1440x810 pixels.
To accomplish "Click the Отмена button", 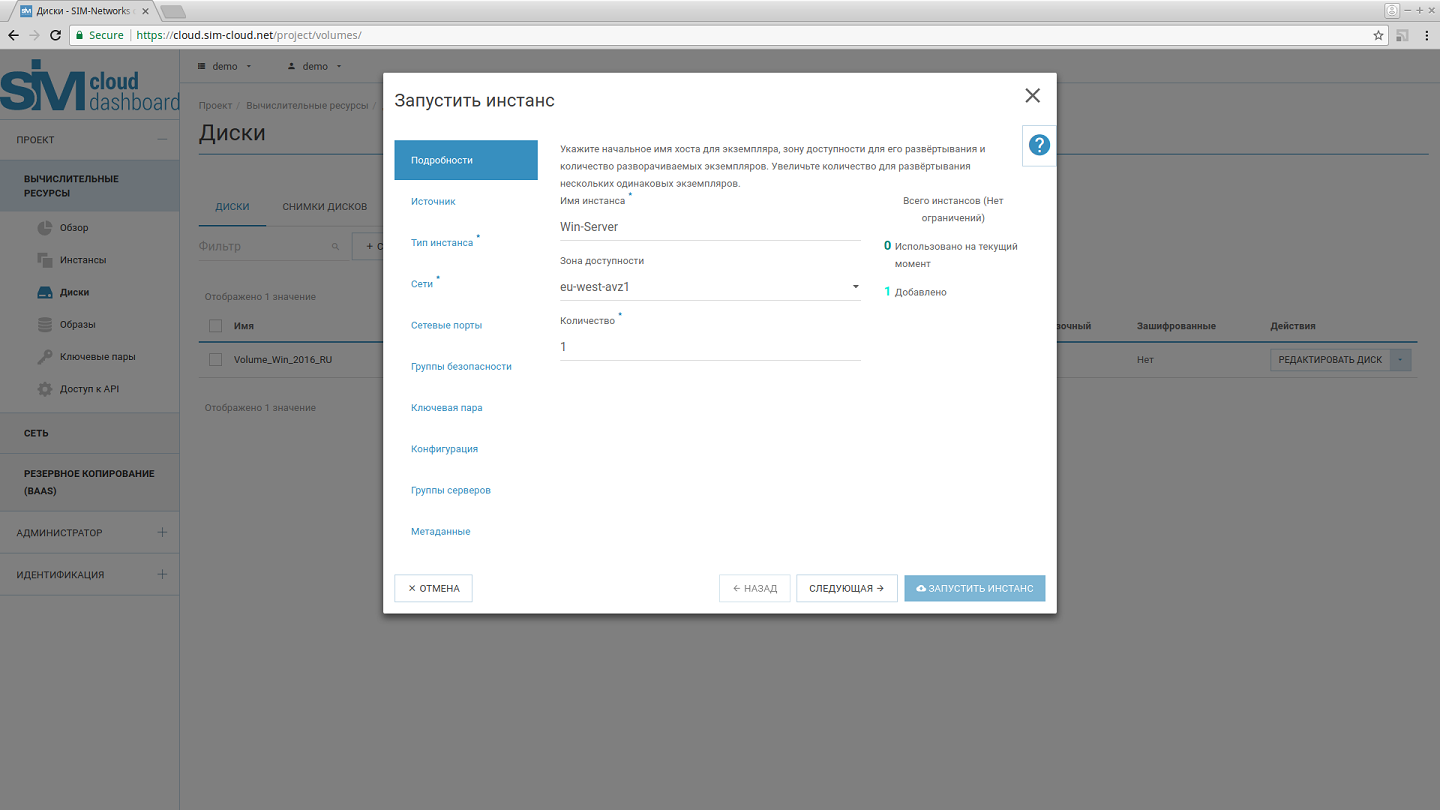I will click(433, 589).
